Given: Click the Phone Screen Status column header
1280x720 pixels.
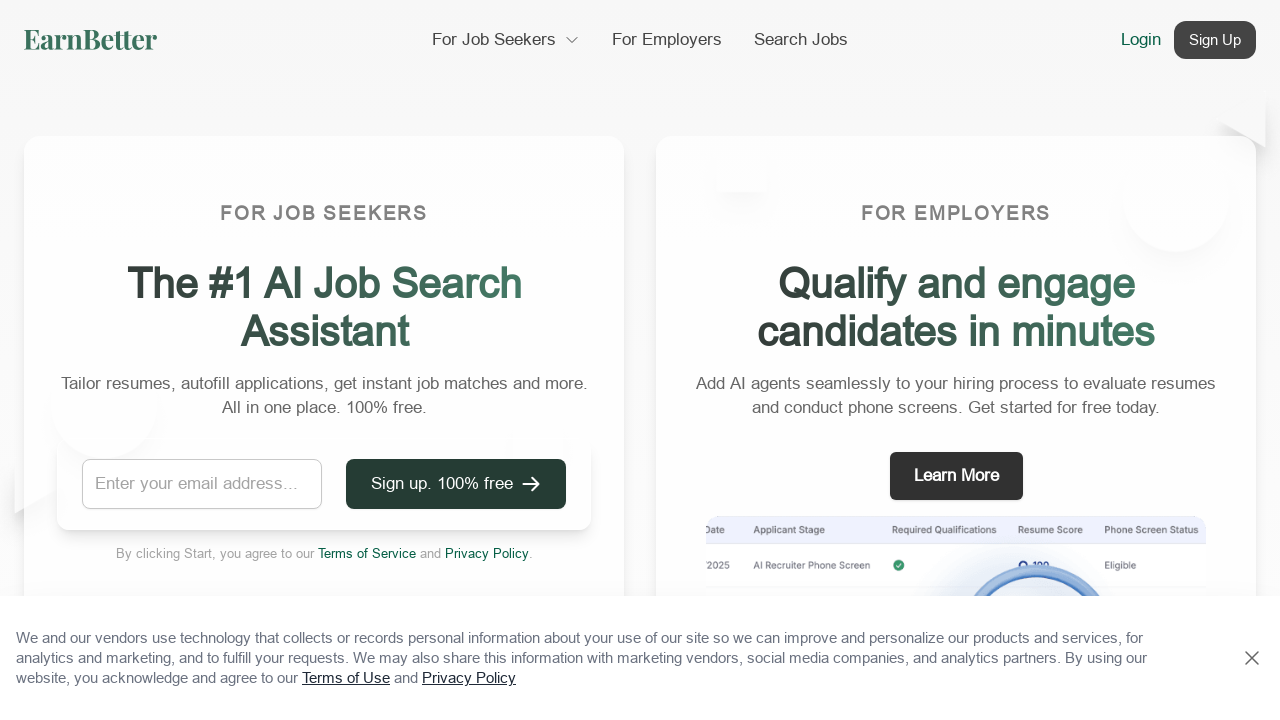Looking at the screenshot, I should pyautogui.click(x=1151, y=530).
